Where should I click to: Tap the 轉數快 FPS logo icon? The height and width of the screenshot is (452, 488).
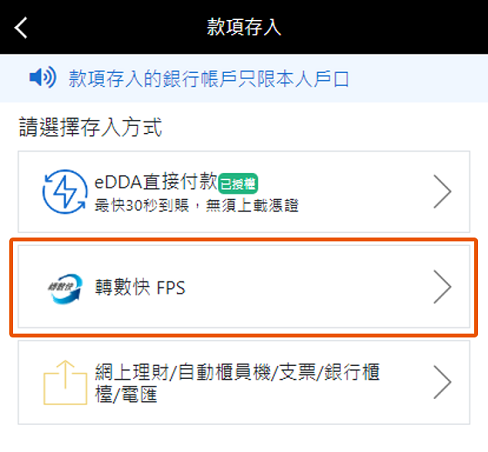(x=65, y=289)
